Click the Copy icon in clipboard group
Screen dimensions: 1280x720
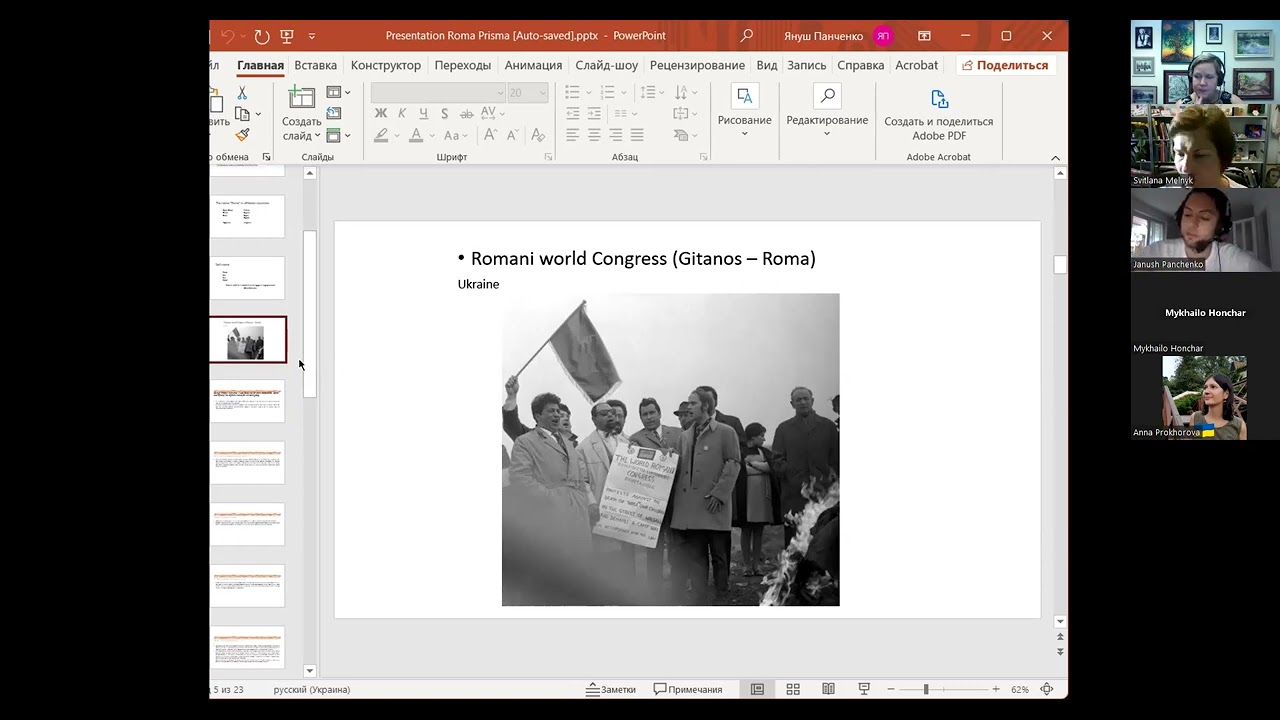tap(242, 114)
